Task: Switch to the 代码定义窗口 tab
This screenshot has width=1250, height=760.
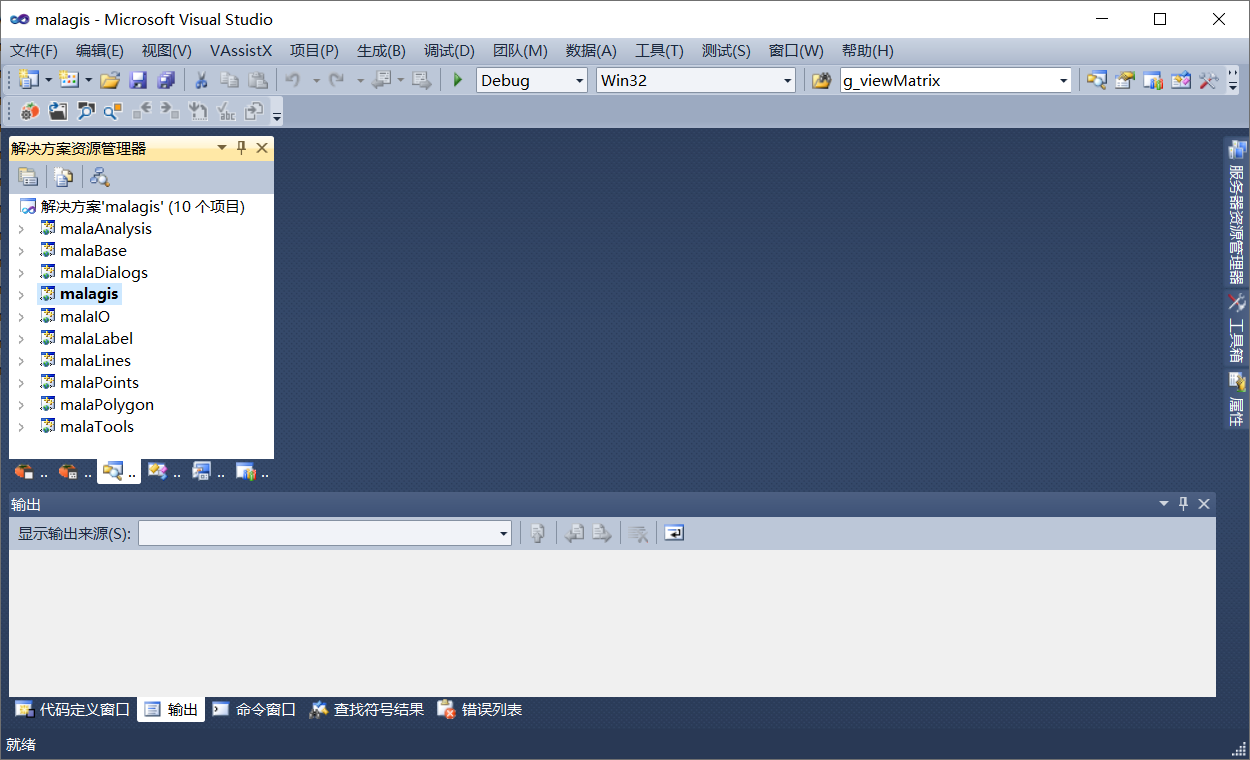Action: 73,709
